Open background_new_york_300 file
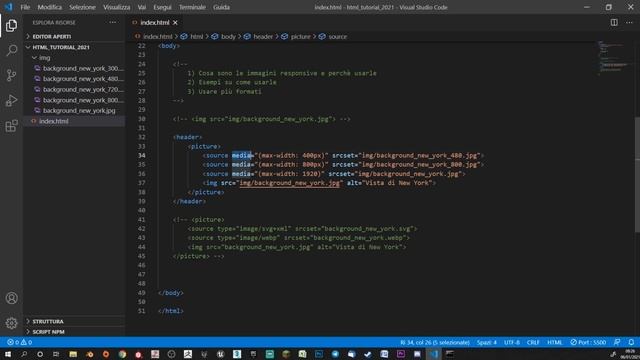 74,68
